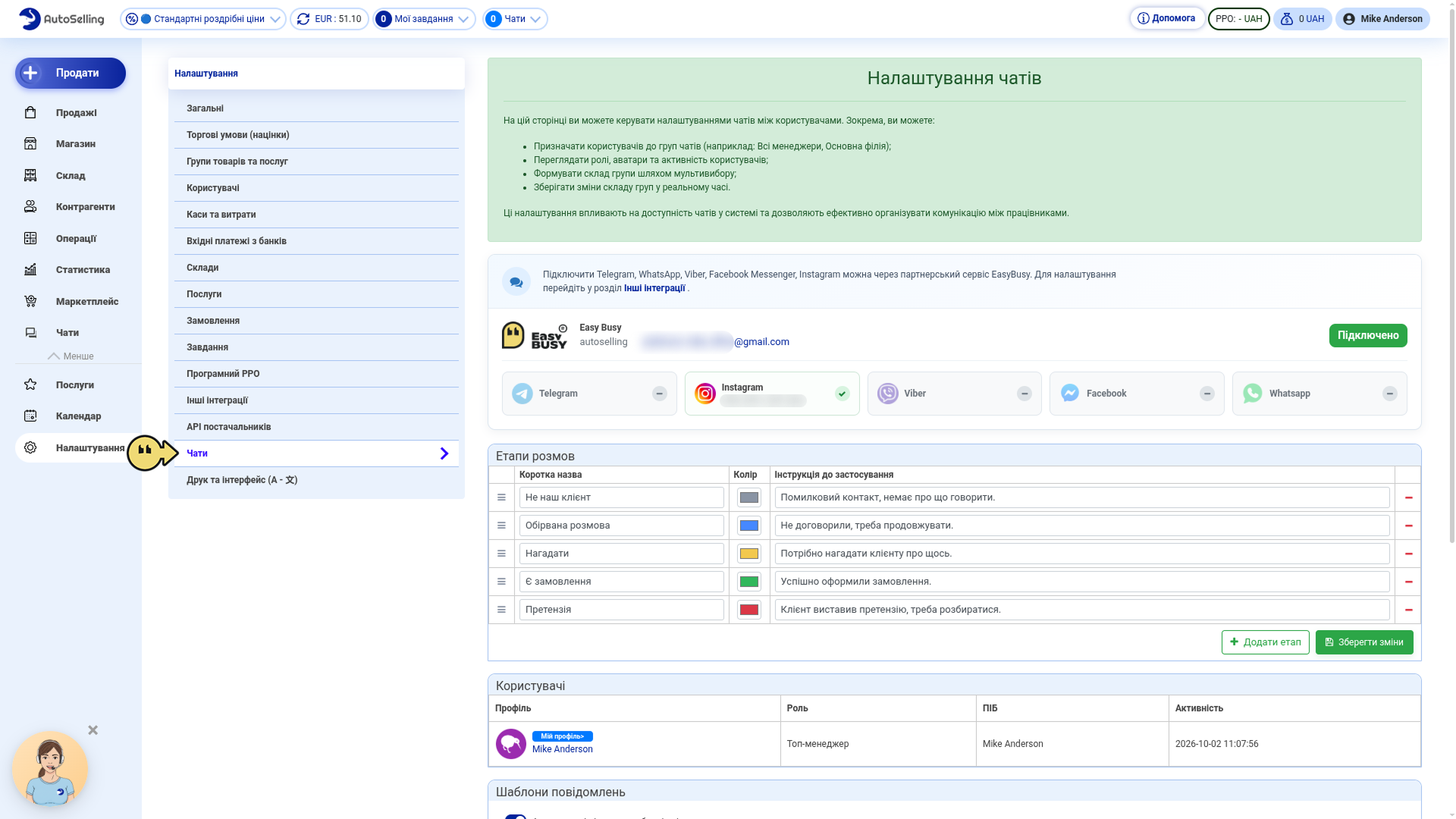Open the support assistant avatar
Screen dimensions: 1456x819
pos(50,769)
